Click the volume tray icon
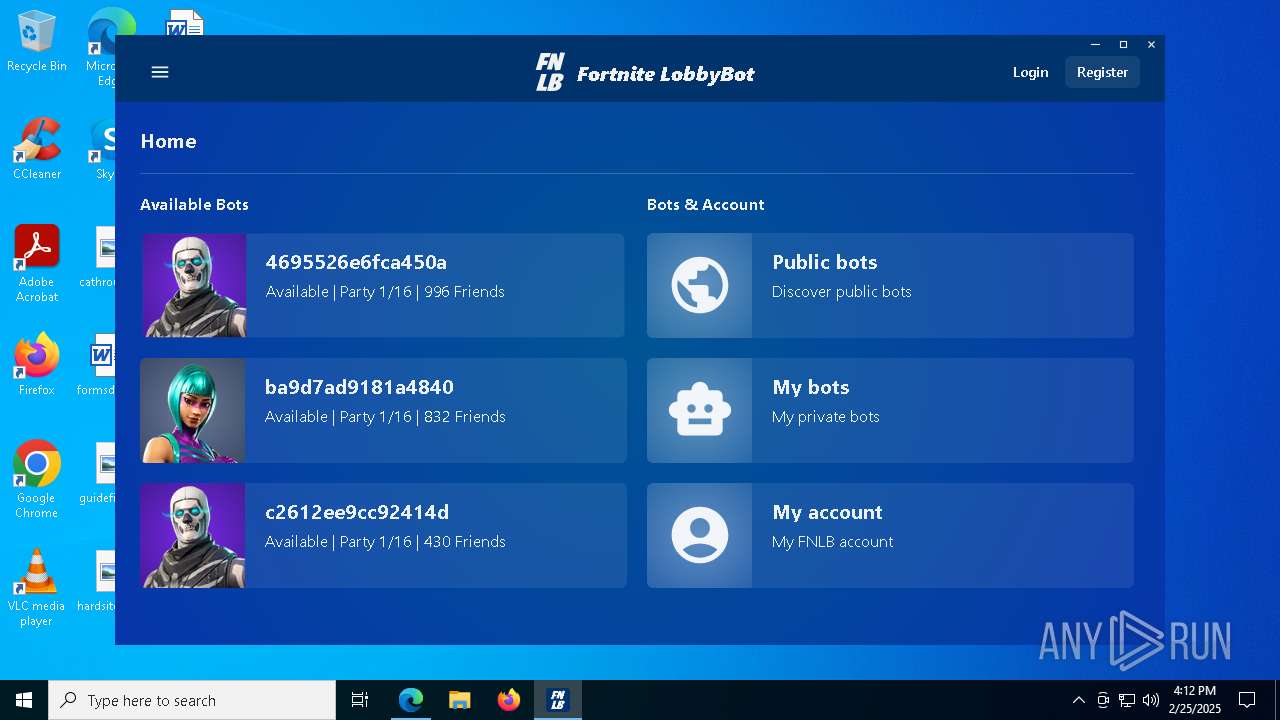The width and height of the screenshot is (1280, 720). [1151, 700]
